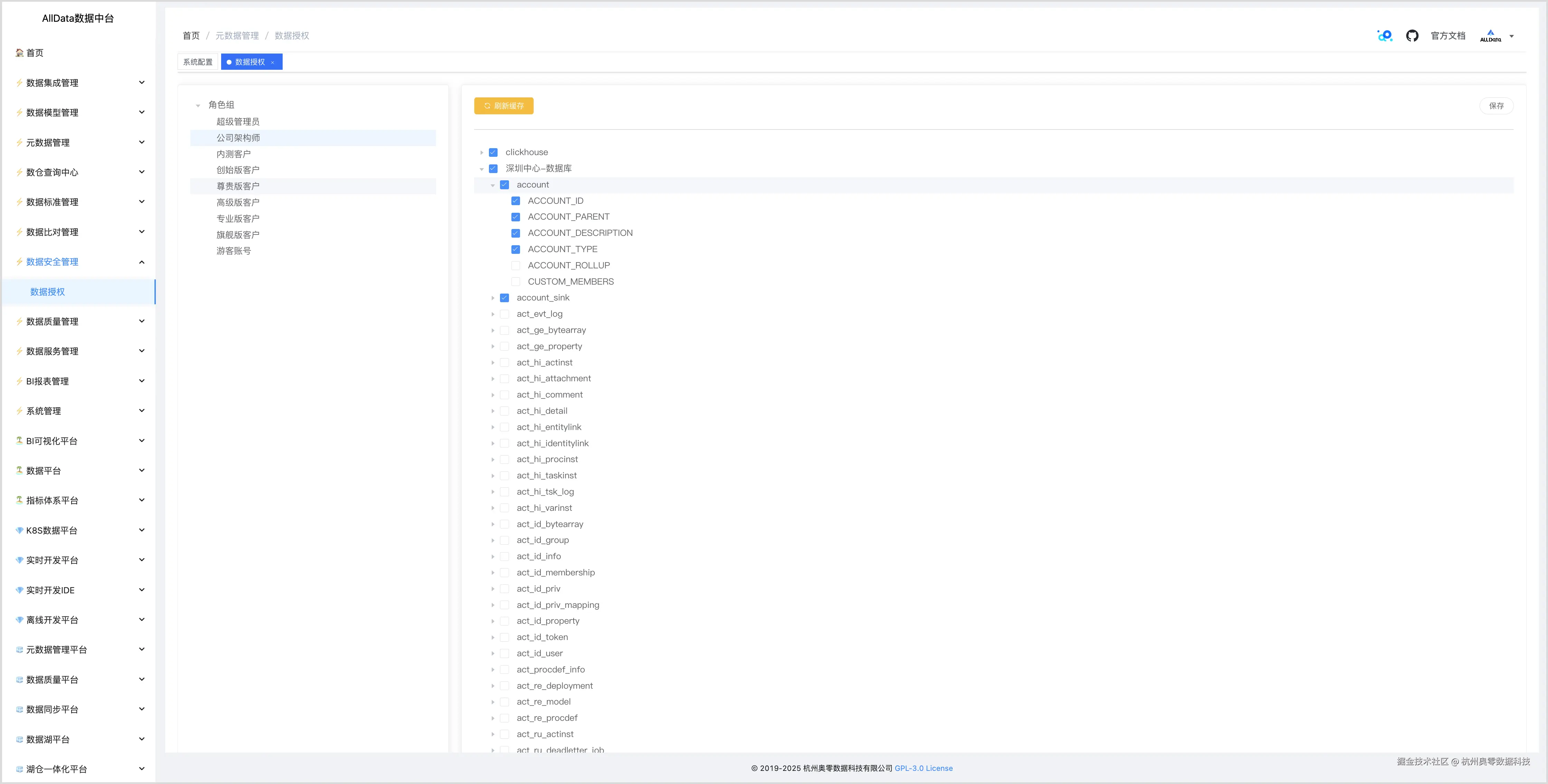Screen dimensions: 1548x784
Task: Select the 公司架构师 role
Action: (x=312, y=138)
